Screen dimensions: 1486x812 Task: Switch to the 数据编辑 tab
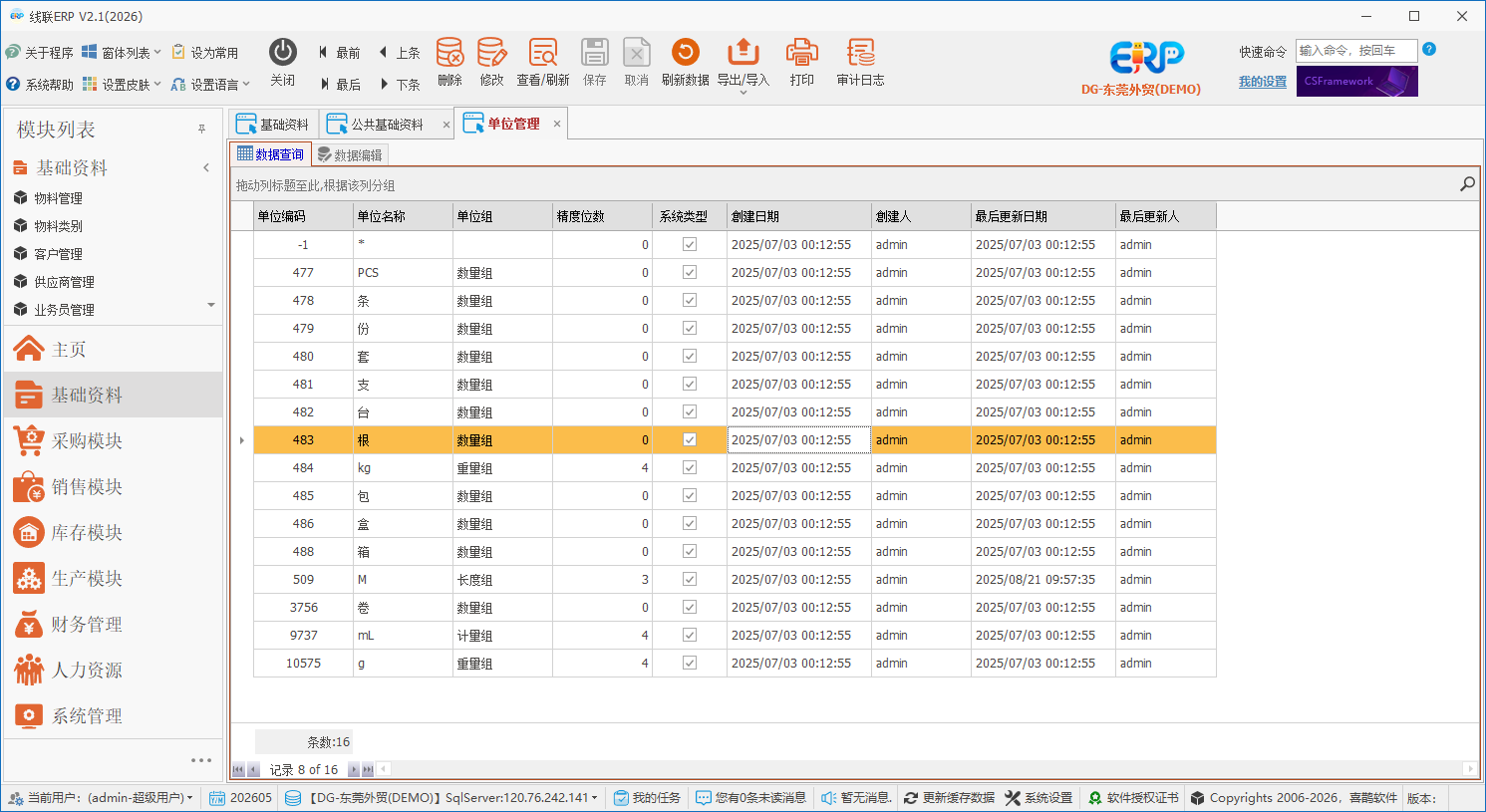[x=350, y=154]
